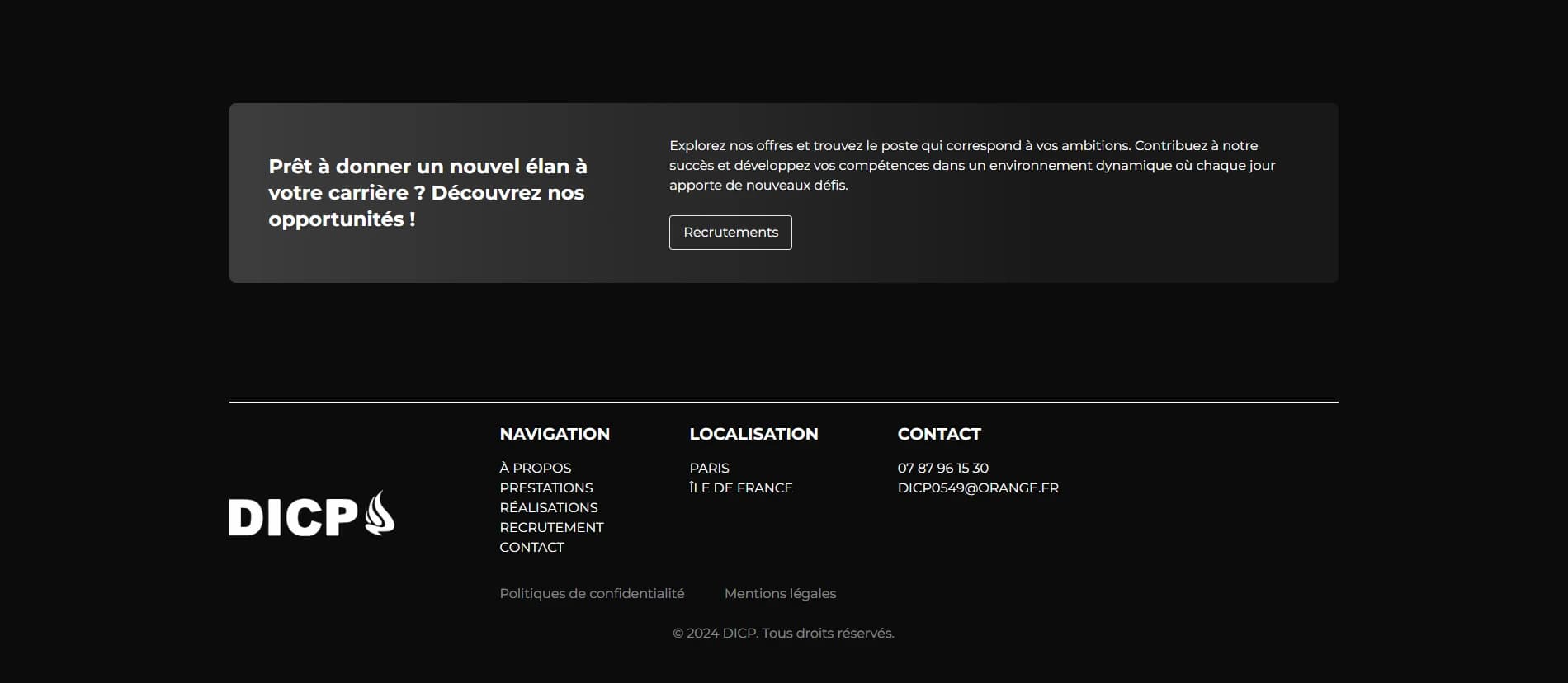The image size is (1568, 683).
Task: Click the 'Prêt à donner un nouvel élan' headline
Action: tap(427, 193)
